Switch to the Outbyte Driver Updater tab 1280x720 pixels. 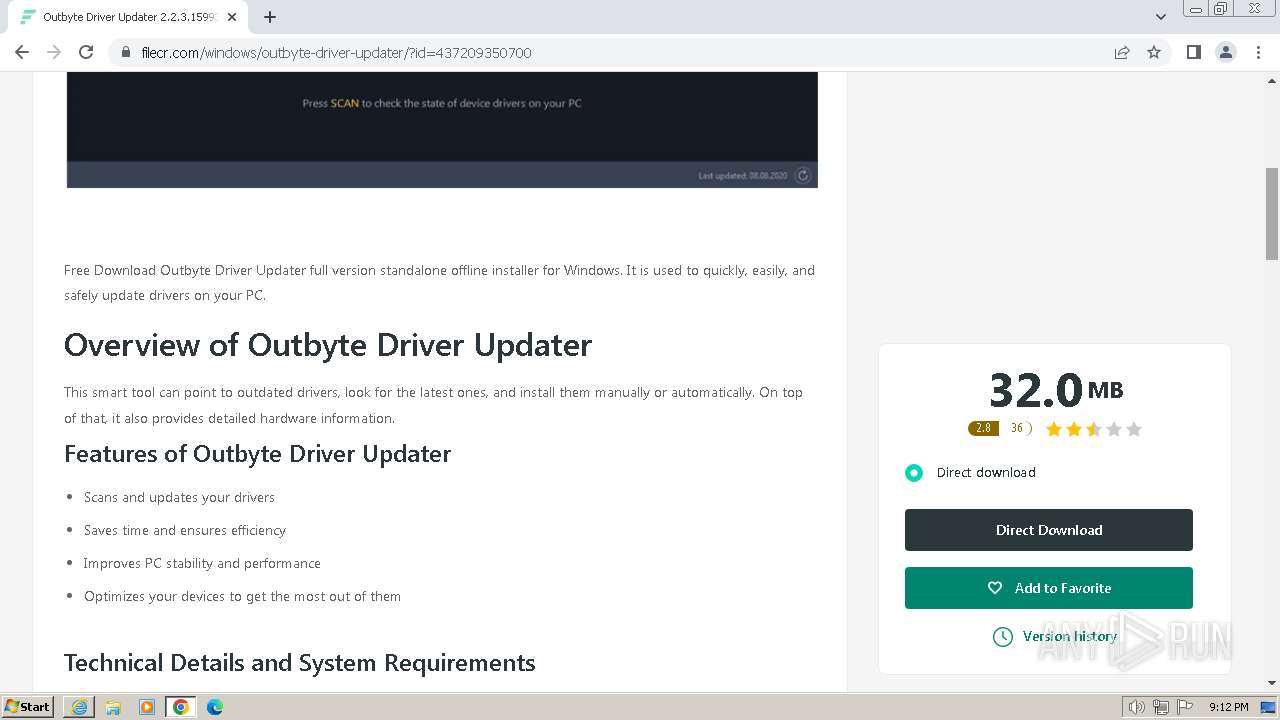coord(128,17)
